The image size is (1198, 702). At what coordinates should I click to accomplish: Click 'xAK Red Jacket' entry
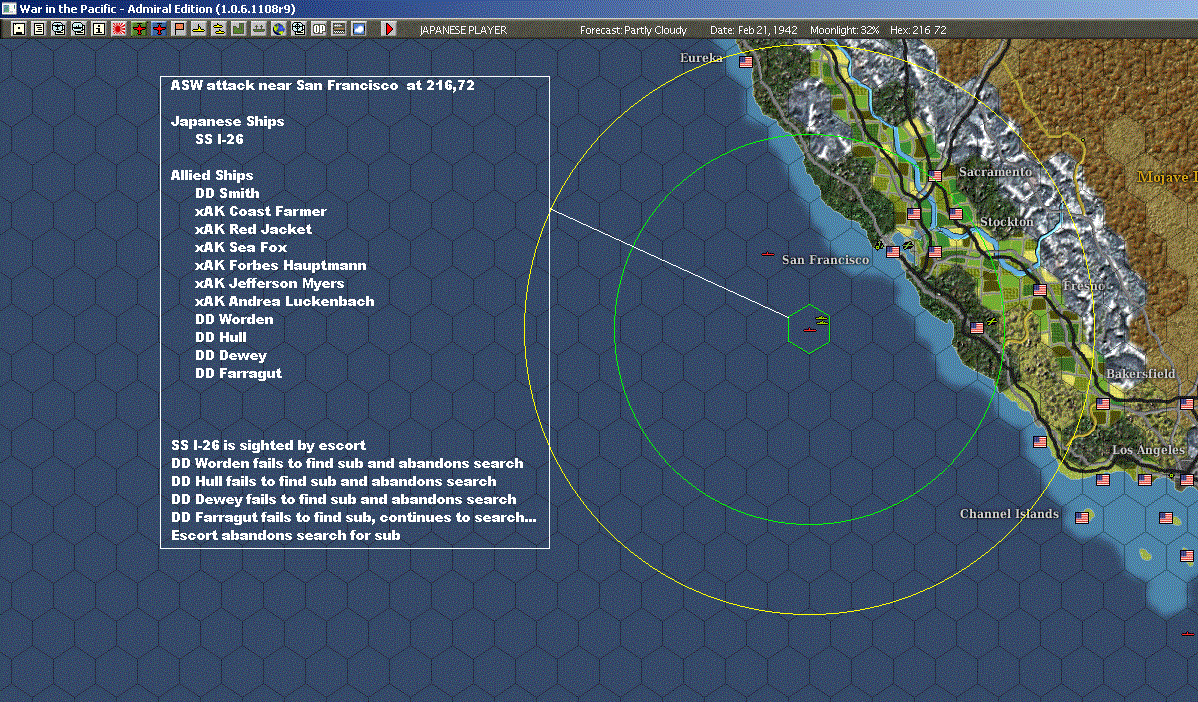click(x=253, y=229)
